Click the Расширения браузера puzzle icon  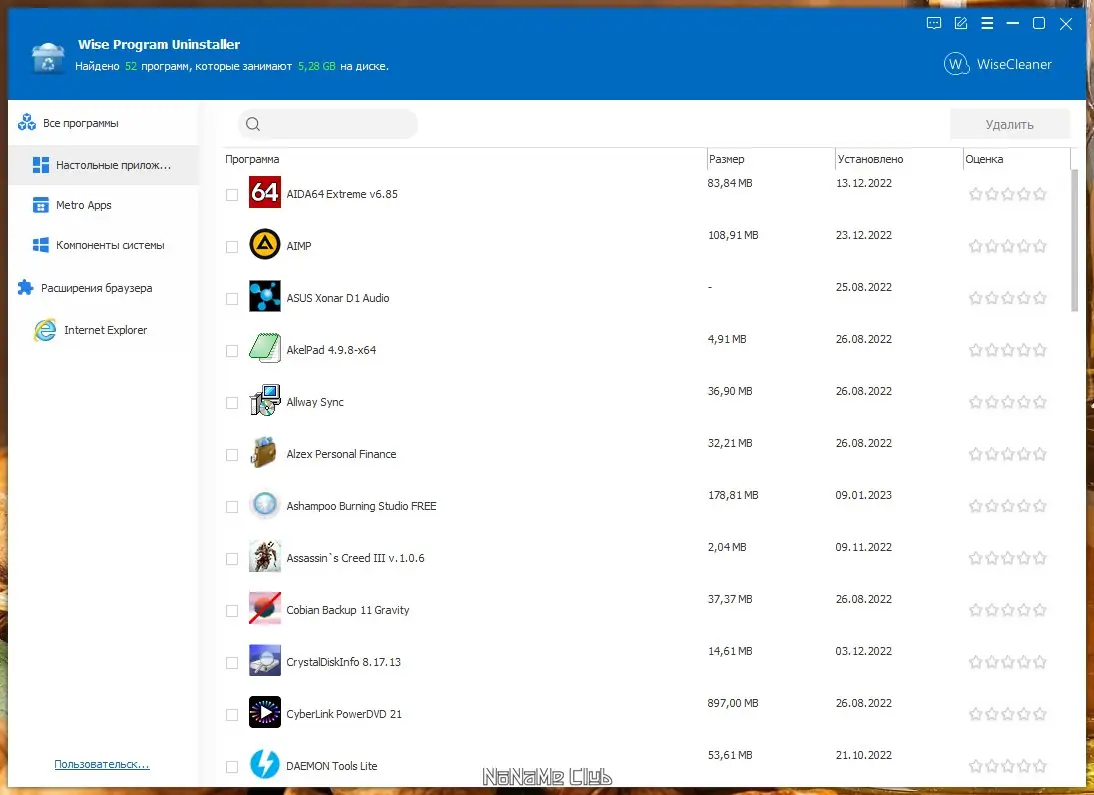25,288
